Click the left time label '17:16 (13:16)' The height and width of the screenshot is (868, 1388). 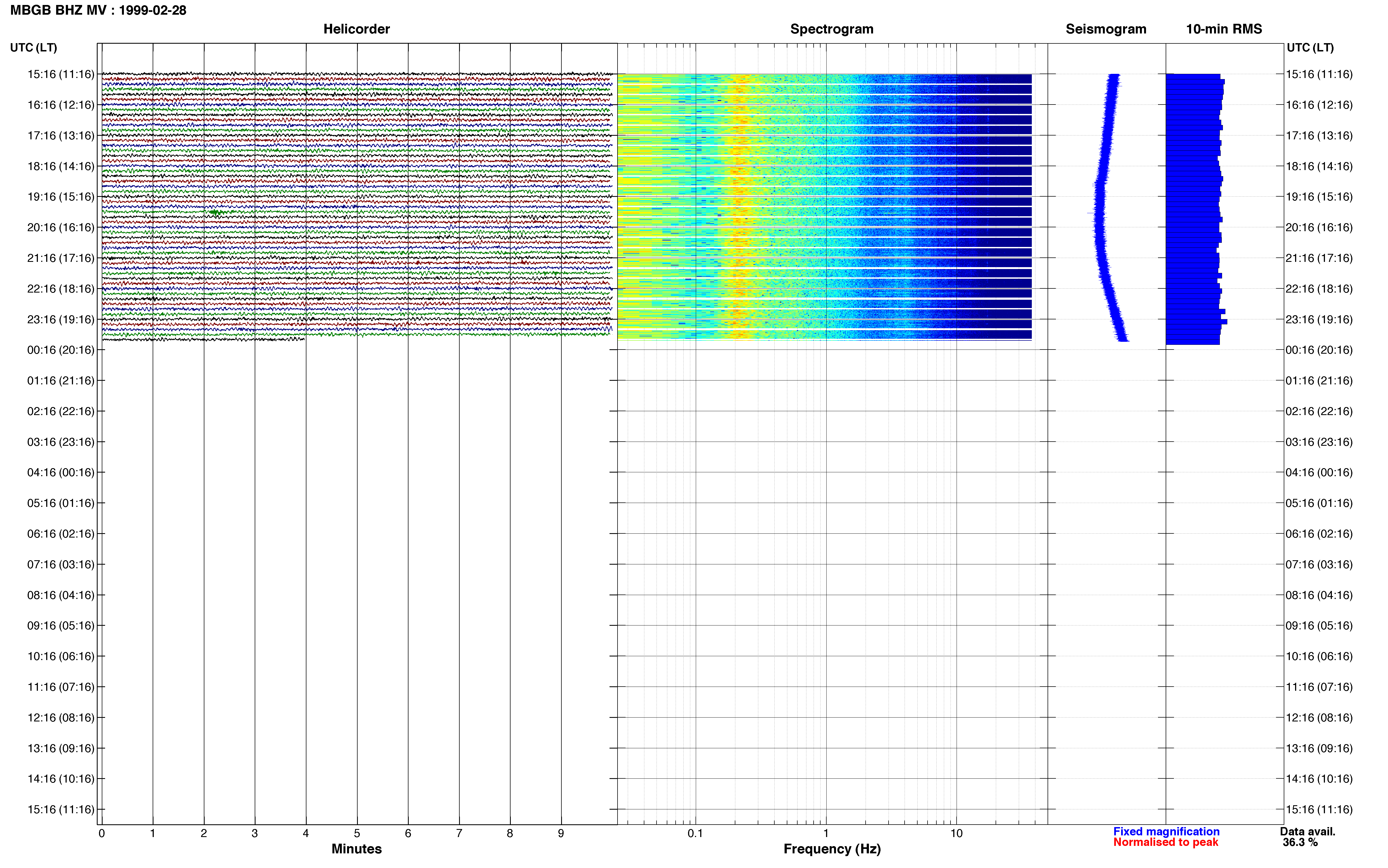[x=61, y=135]
